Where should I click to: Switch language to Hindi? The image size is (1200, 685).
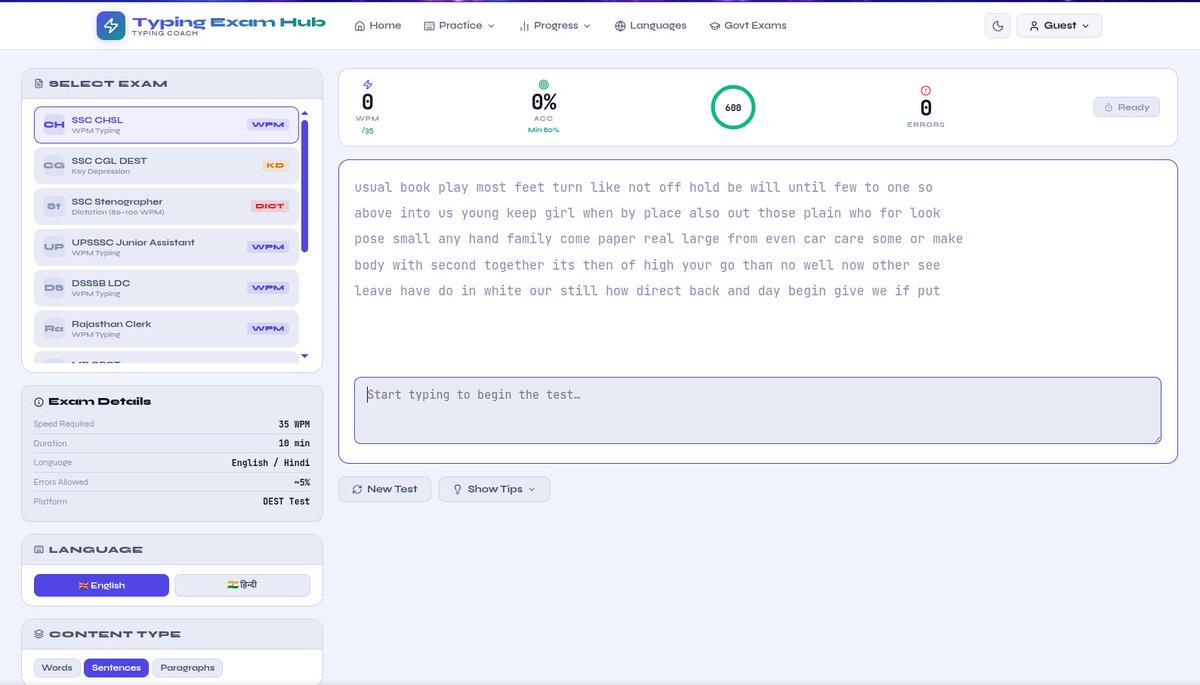coord(242,585)
